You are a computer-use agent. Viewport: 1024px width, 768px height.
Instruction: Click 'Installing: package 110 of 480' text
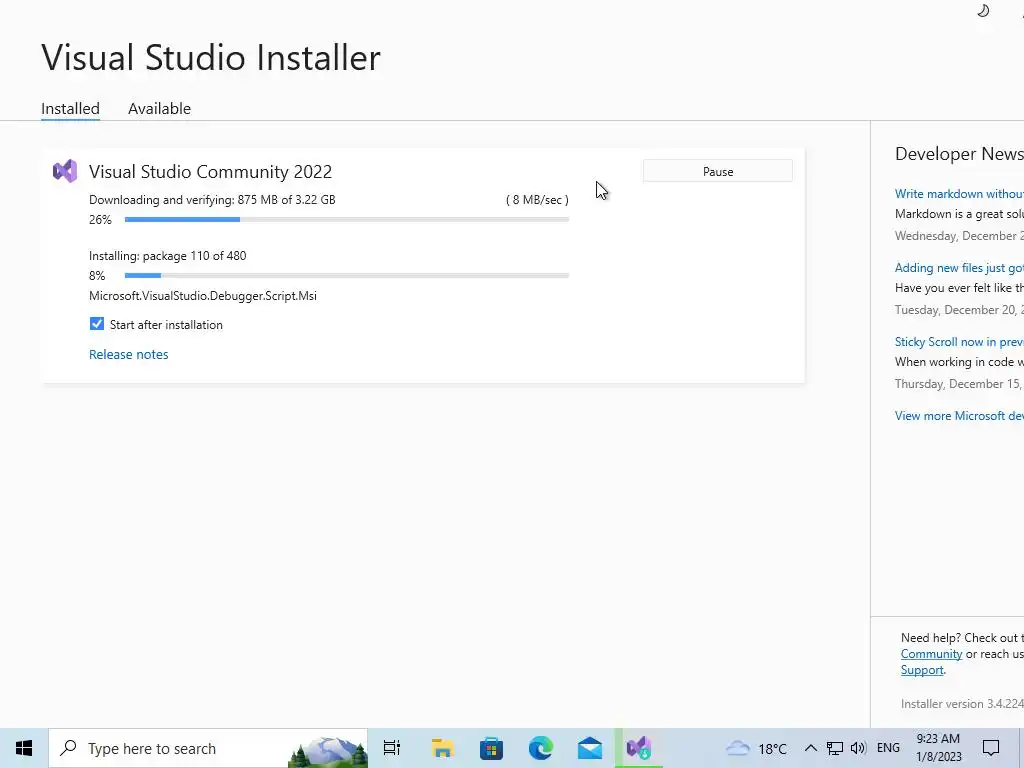click(x=168, y=256)
